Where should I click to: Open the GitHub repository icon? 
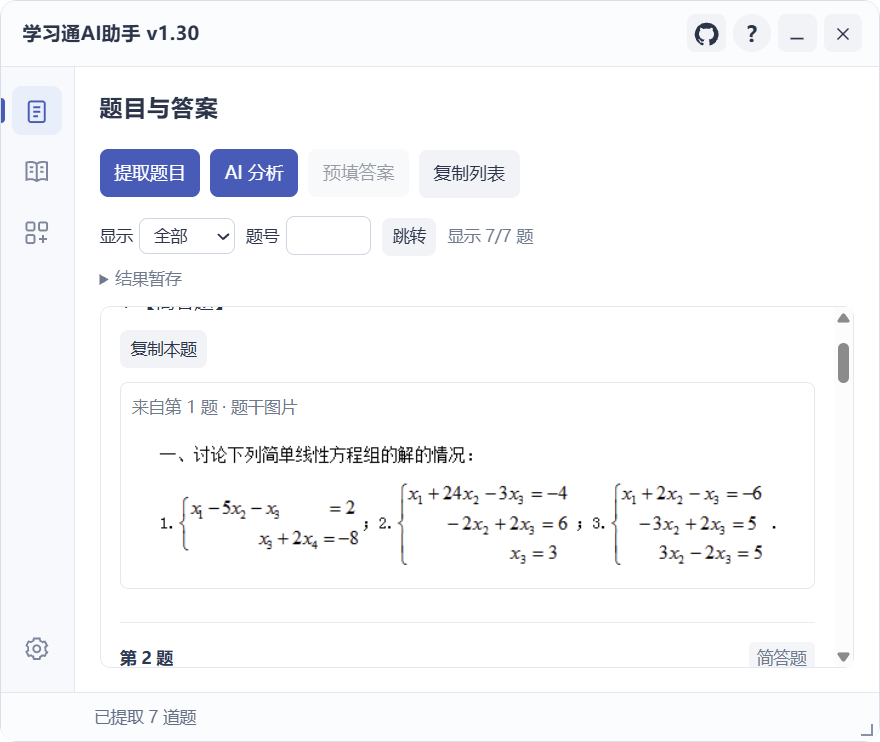706,34
